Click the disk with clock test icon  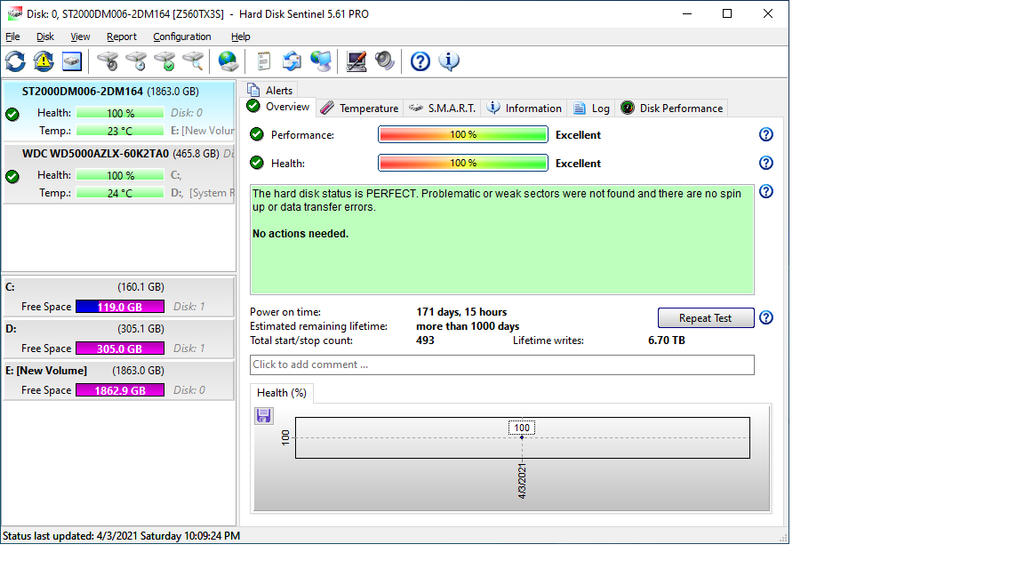click(x=136, y=61)
